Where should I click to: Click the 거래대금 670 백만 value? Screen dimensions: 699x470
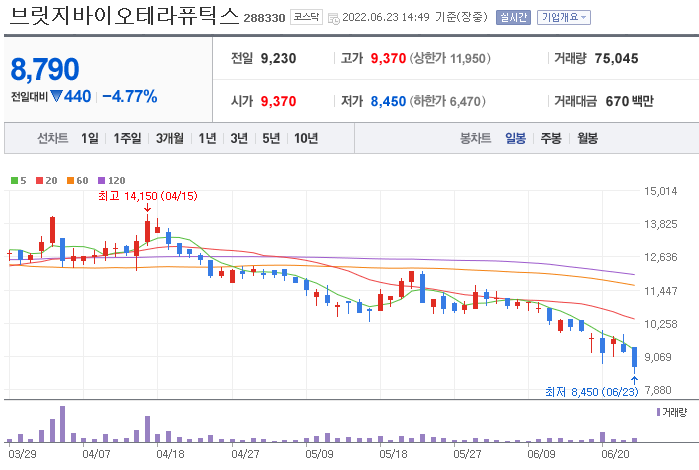(629, 101)
